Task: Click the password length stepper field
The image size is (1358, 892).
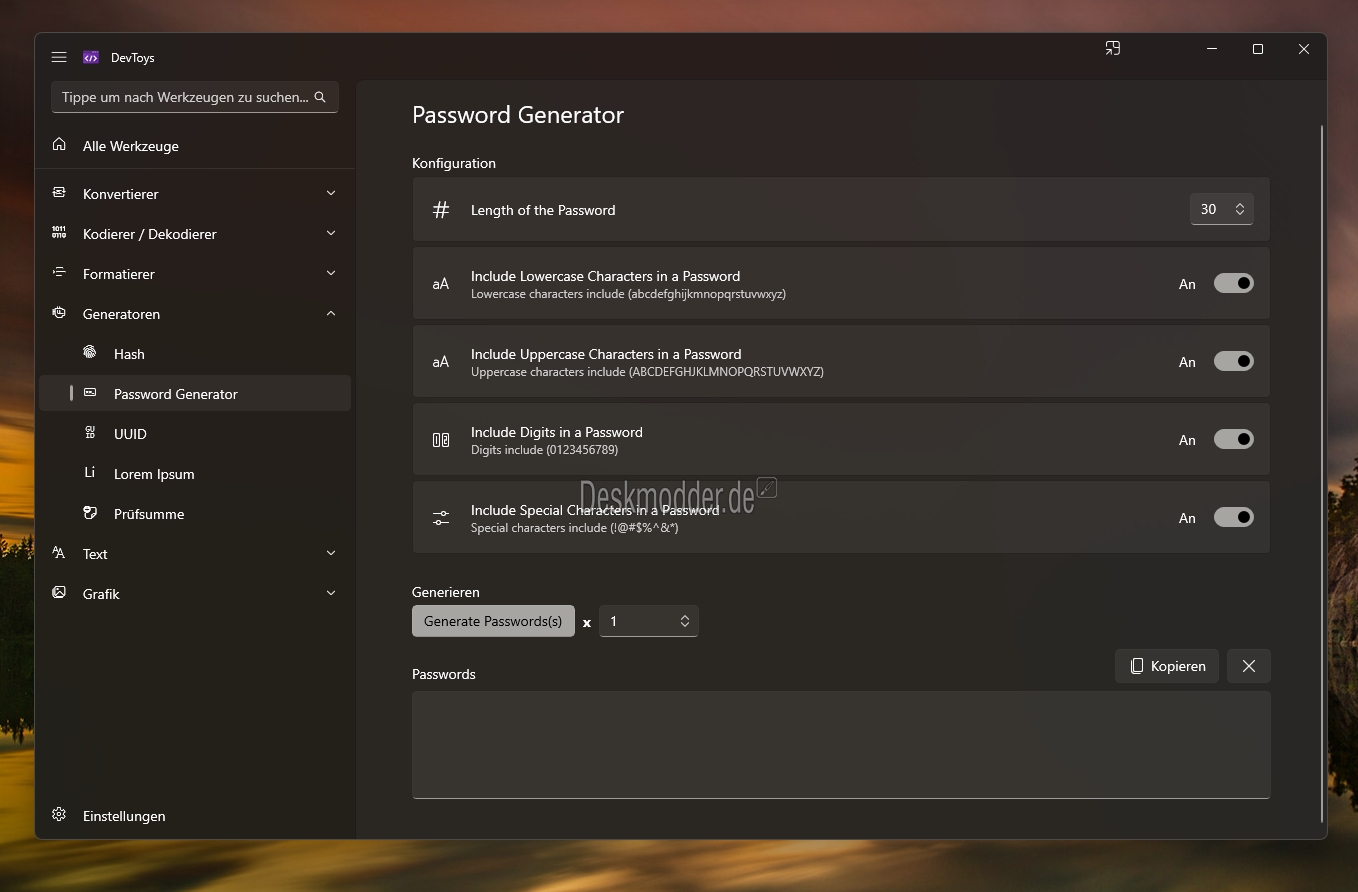Action: coord(1221,209)
